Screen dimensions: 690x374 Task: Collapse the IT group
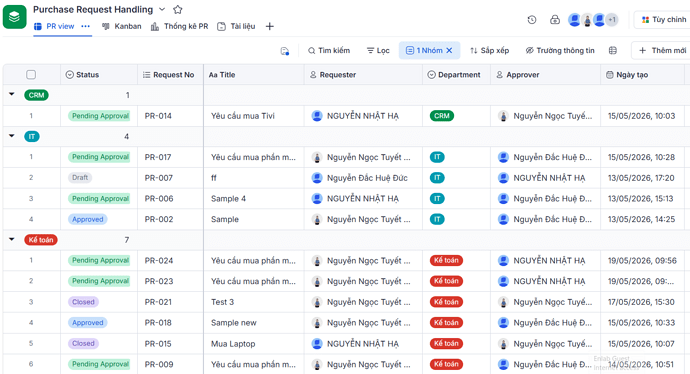(12, 136)
